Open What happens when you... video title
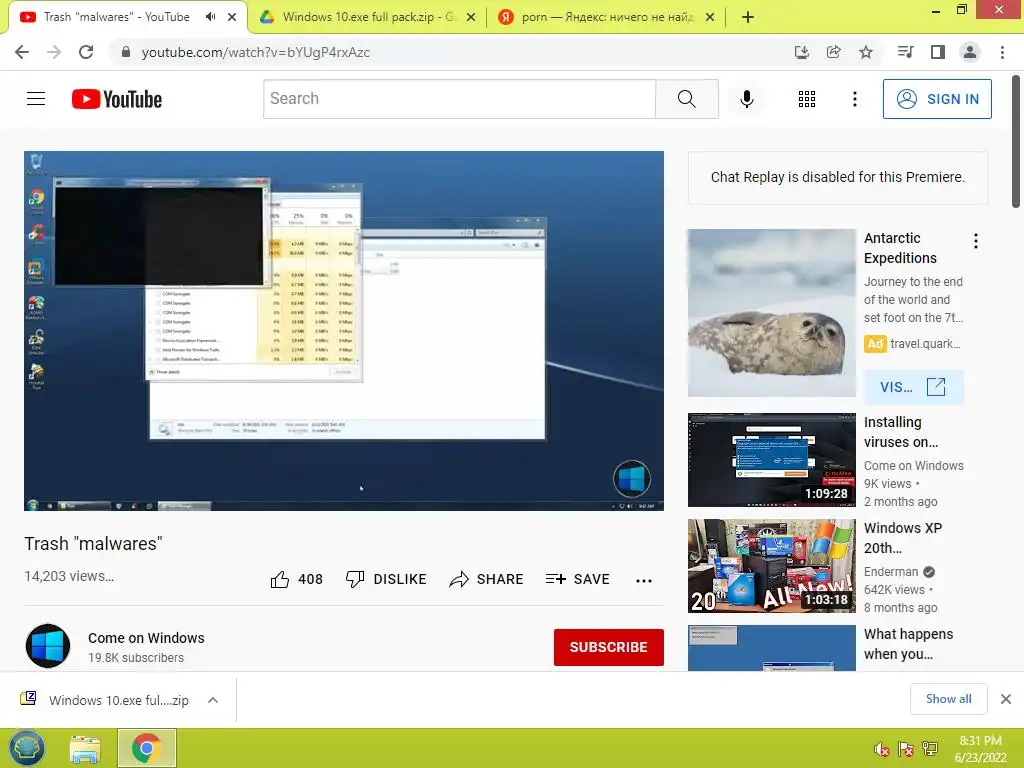The height and width of the screenshot is (768, 1024). (908, 644)
